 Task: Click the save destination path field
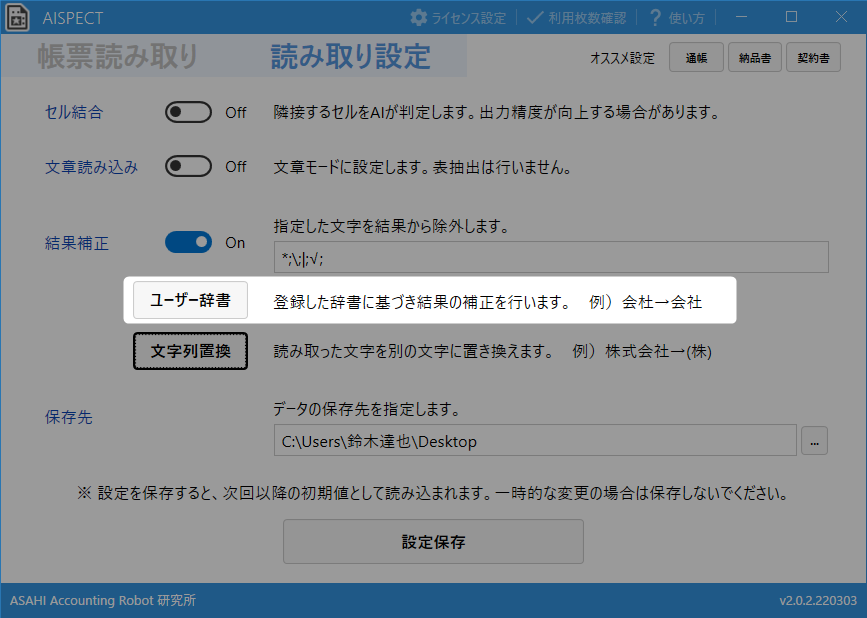534,440
